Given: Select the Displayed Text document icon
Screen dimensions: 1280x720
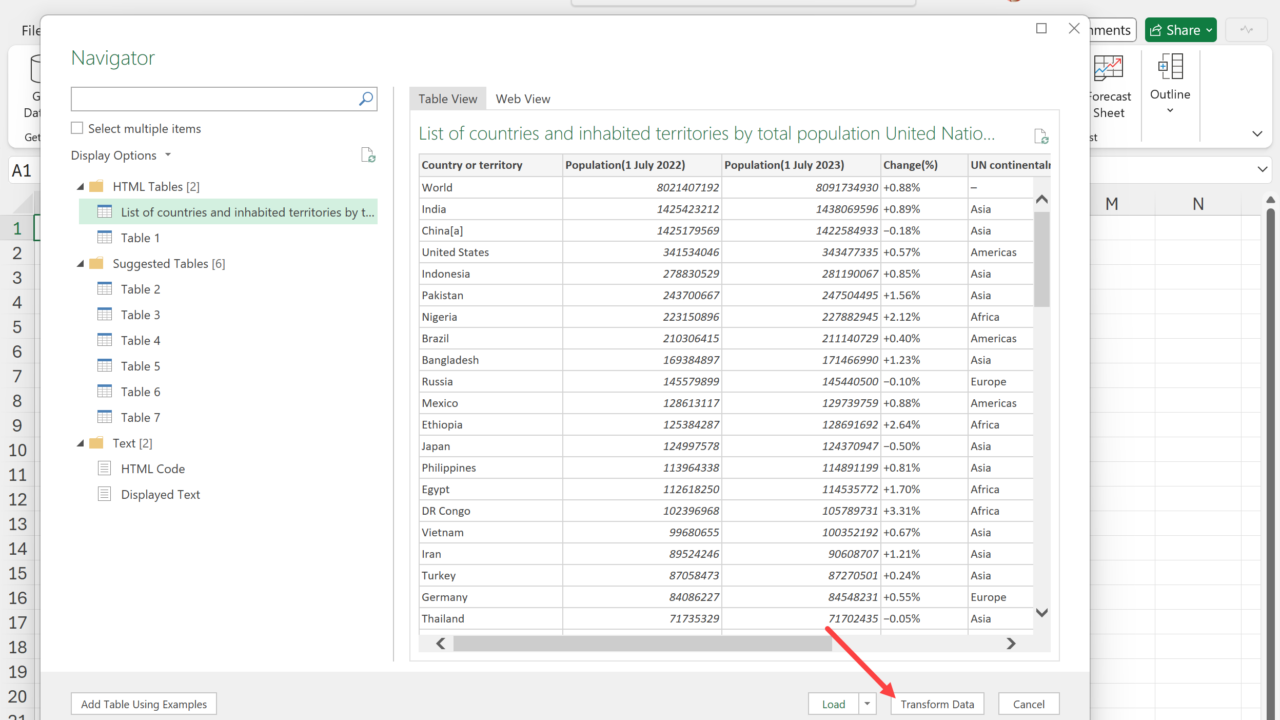Looking at the screenshot, I should pyautogui.click(x=105, y=495).
